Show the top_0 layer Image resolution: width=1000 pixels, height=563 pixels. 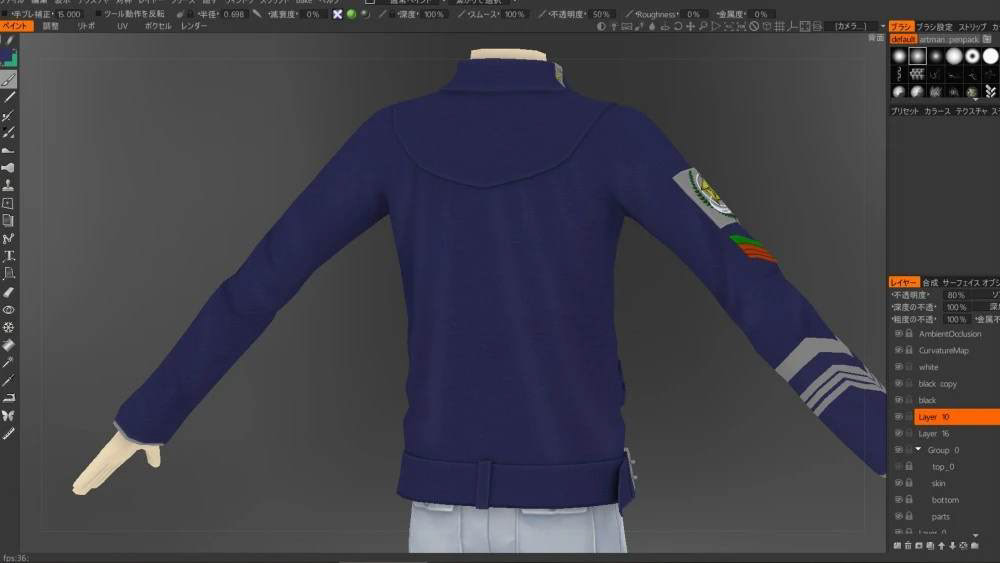point(899,466)
